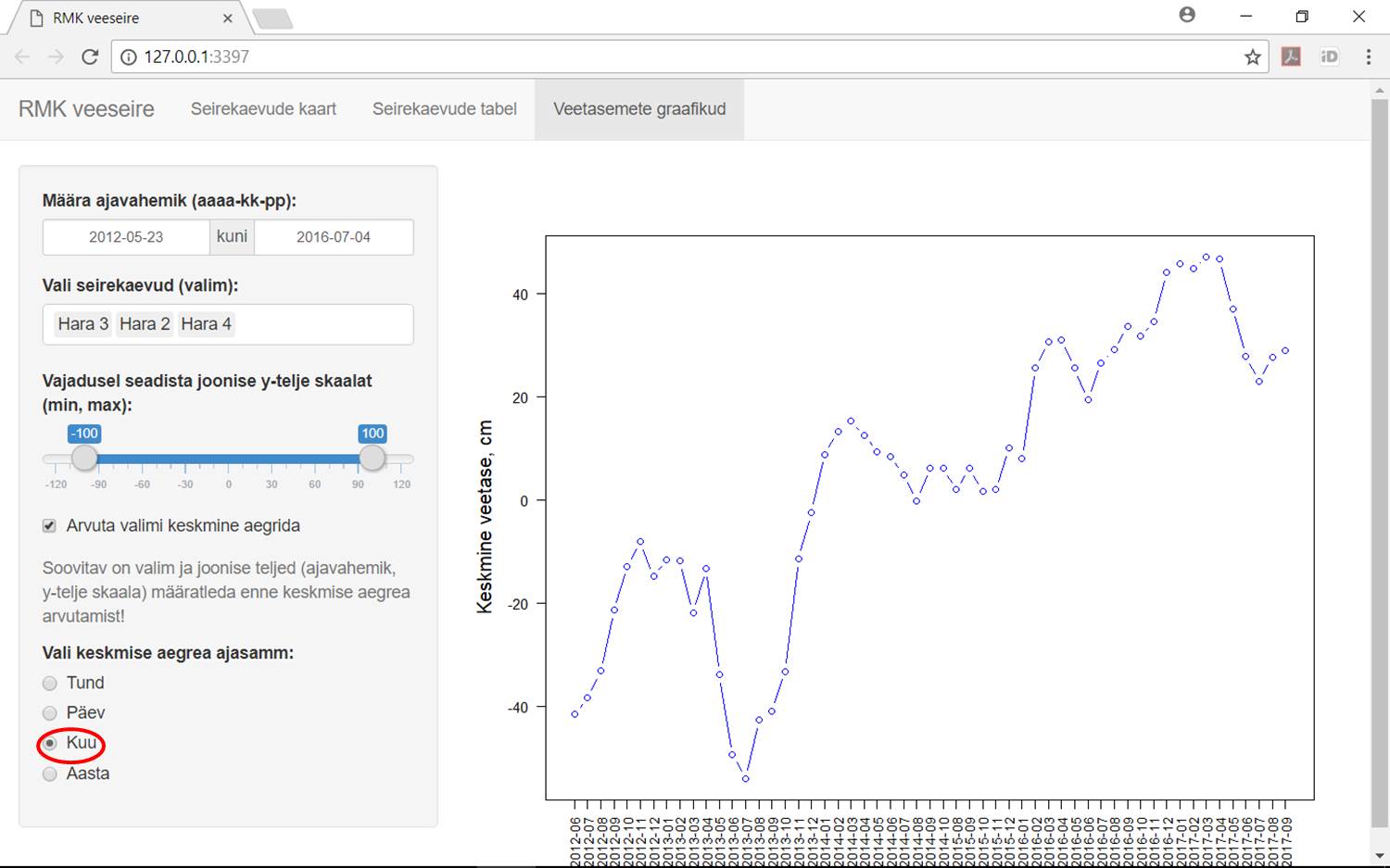Uncheck Arvuta valimi keskmine aegrida checkbox
This screenshot has height=868, width=1390.
[x=50, y=526]
